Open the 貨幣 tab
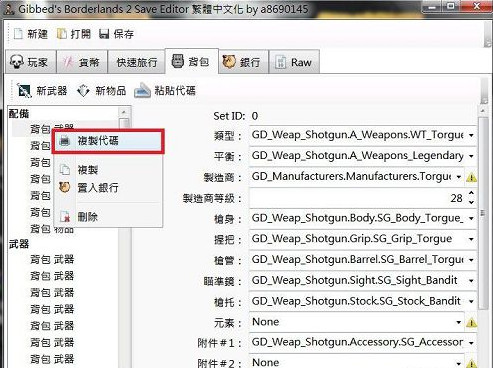493x368 pixels. (82, 62)
